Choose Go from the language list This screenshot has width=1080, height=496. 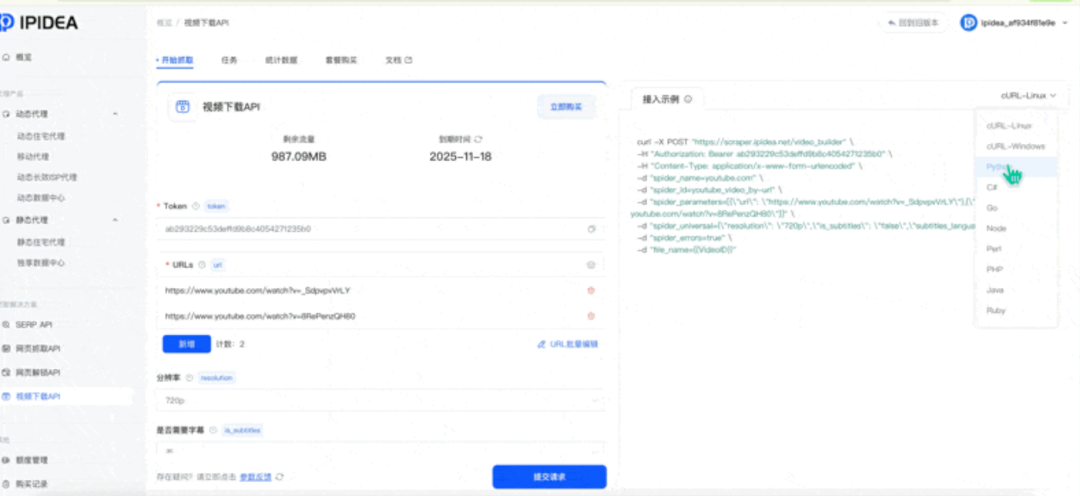click(1015, 207)
